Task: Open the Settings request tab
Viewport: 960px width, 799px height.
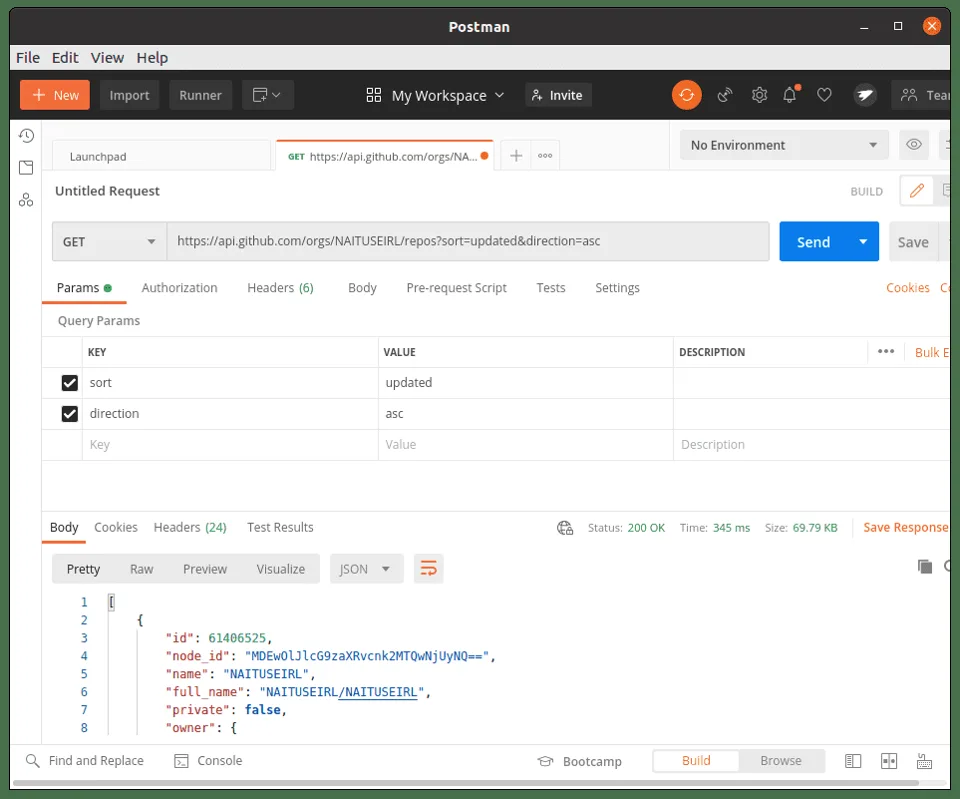Action: coord(617,288)
